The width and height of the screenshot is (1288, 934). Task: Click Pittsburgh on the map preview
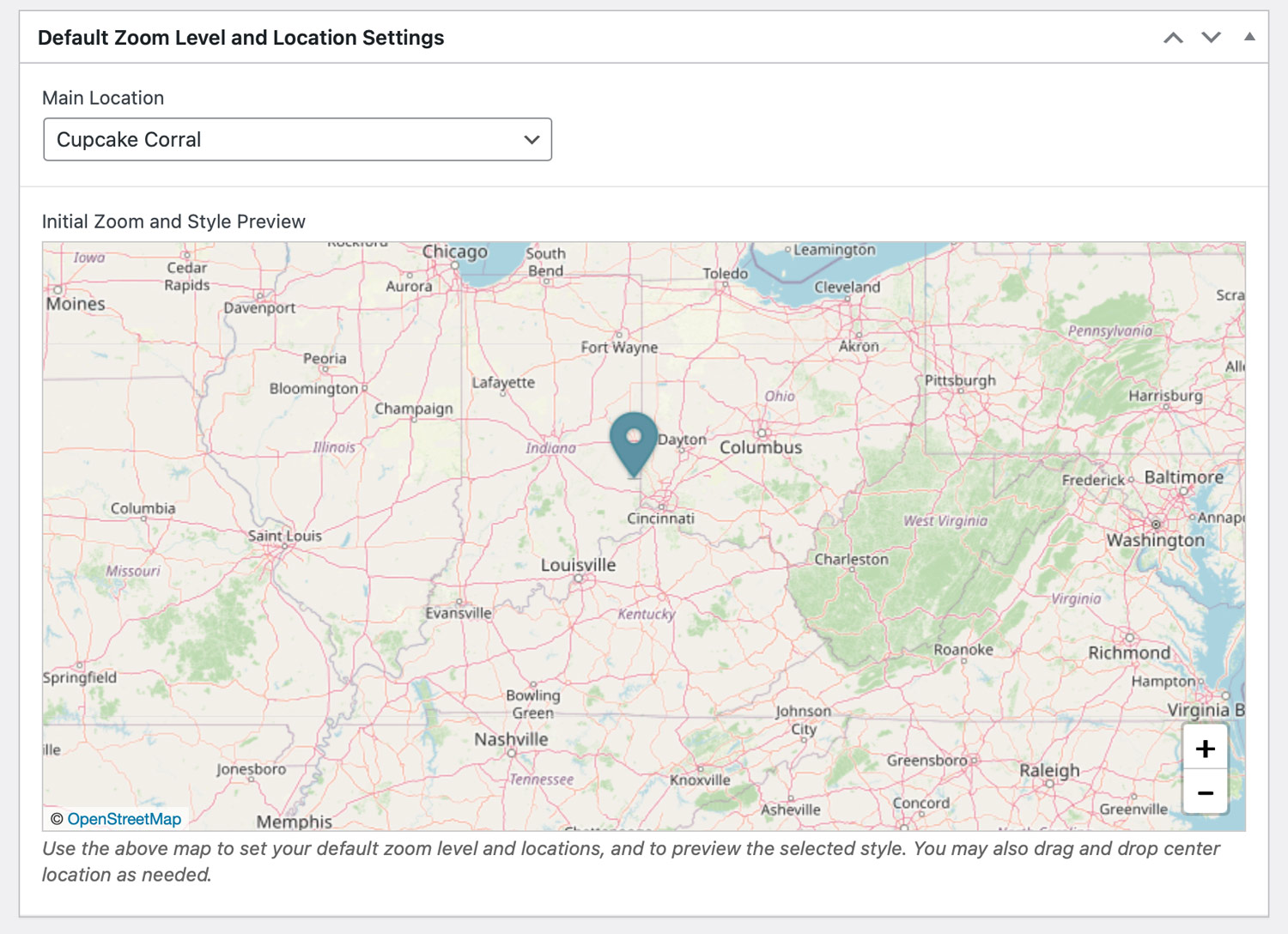click(x=960, y=380)
